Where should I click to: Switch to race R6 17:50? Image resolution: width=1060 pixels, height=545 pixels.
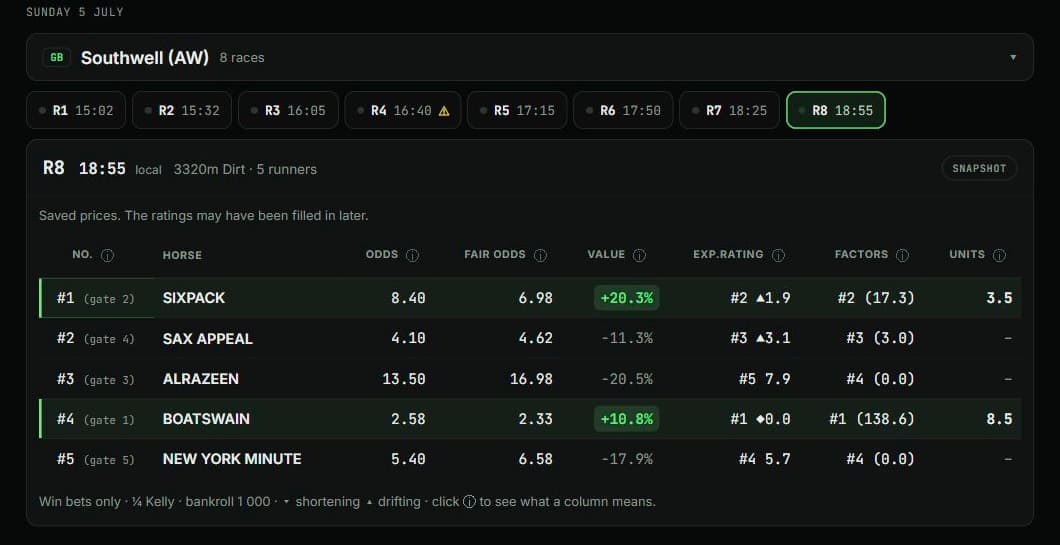623,110
